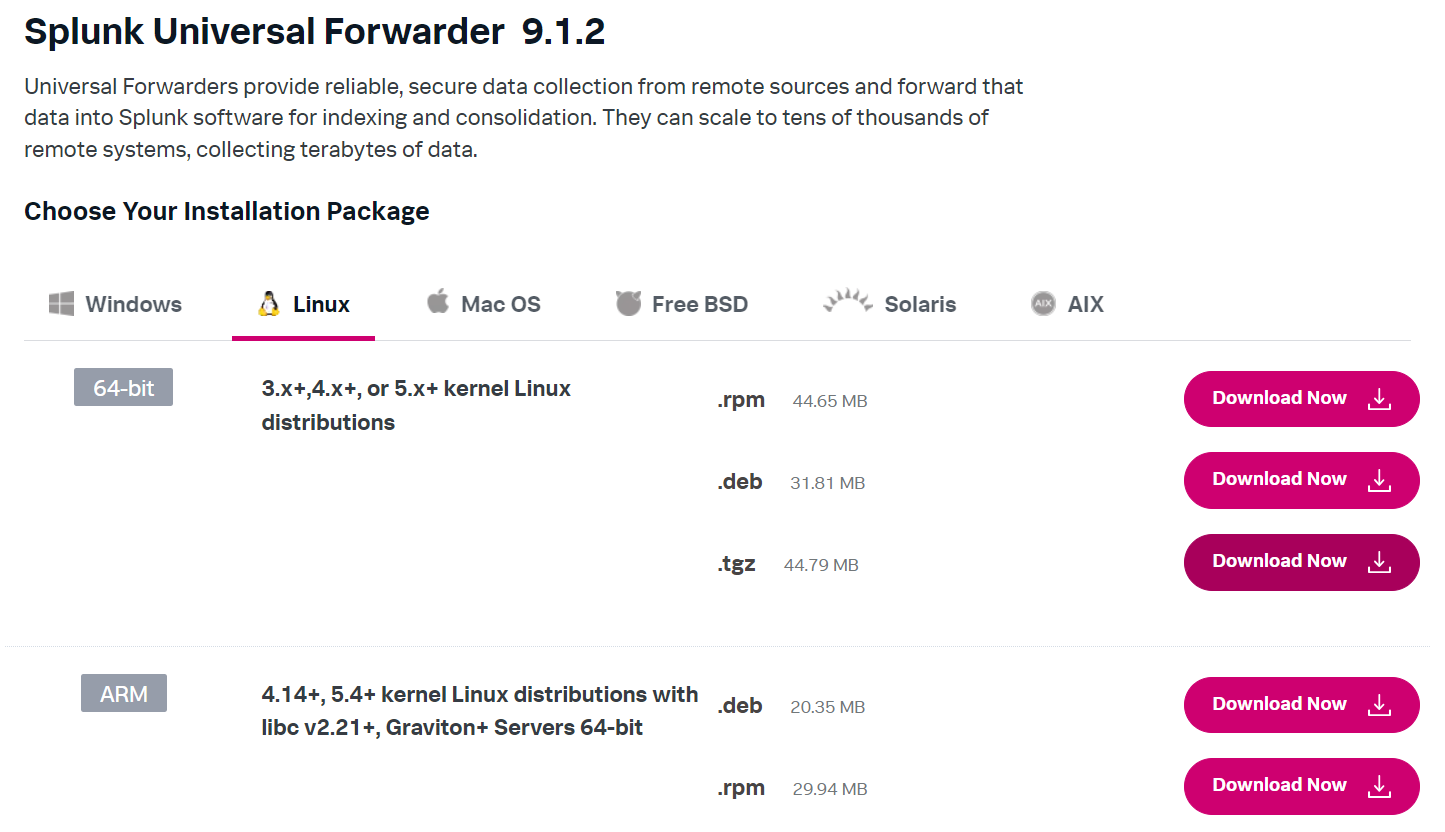Download the 44.65 MB .rpm package
This screenshot has width=1445, height=832.
pos(1279,399)
